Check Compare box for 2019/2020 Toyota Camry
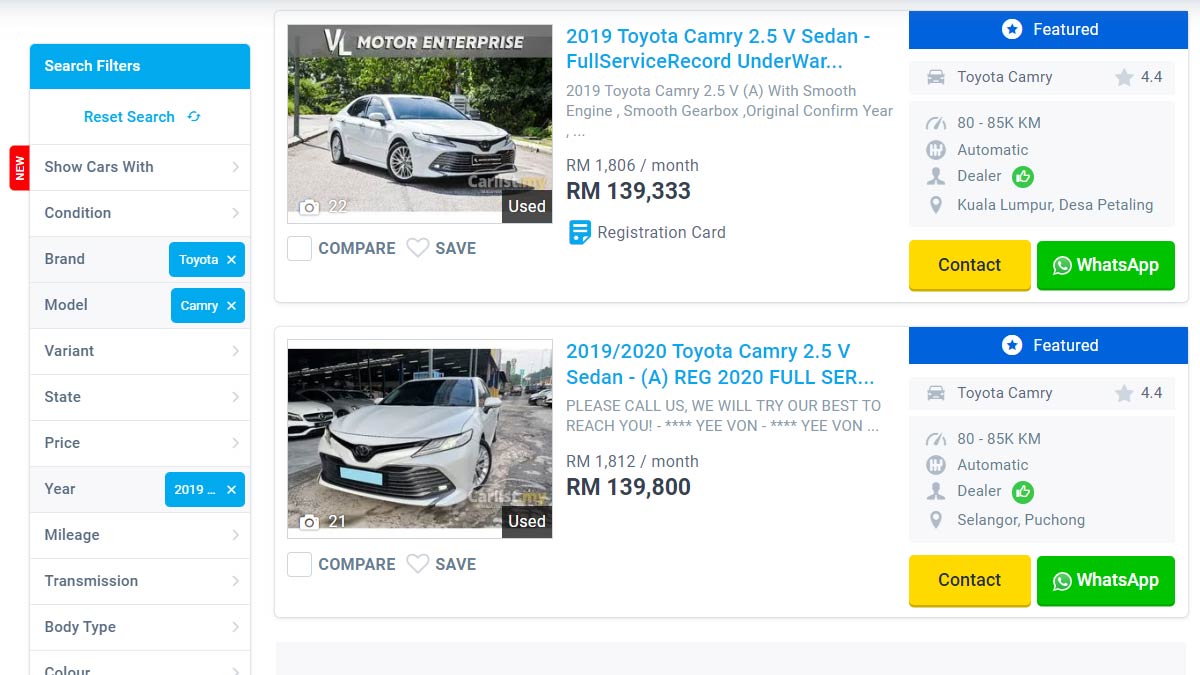The width and height of the screenshot is (1200, 675). (x=300, y=564)
